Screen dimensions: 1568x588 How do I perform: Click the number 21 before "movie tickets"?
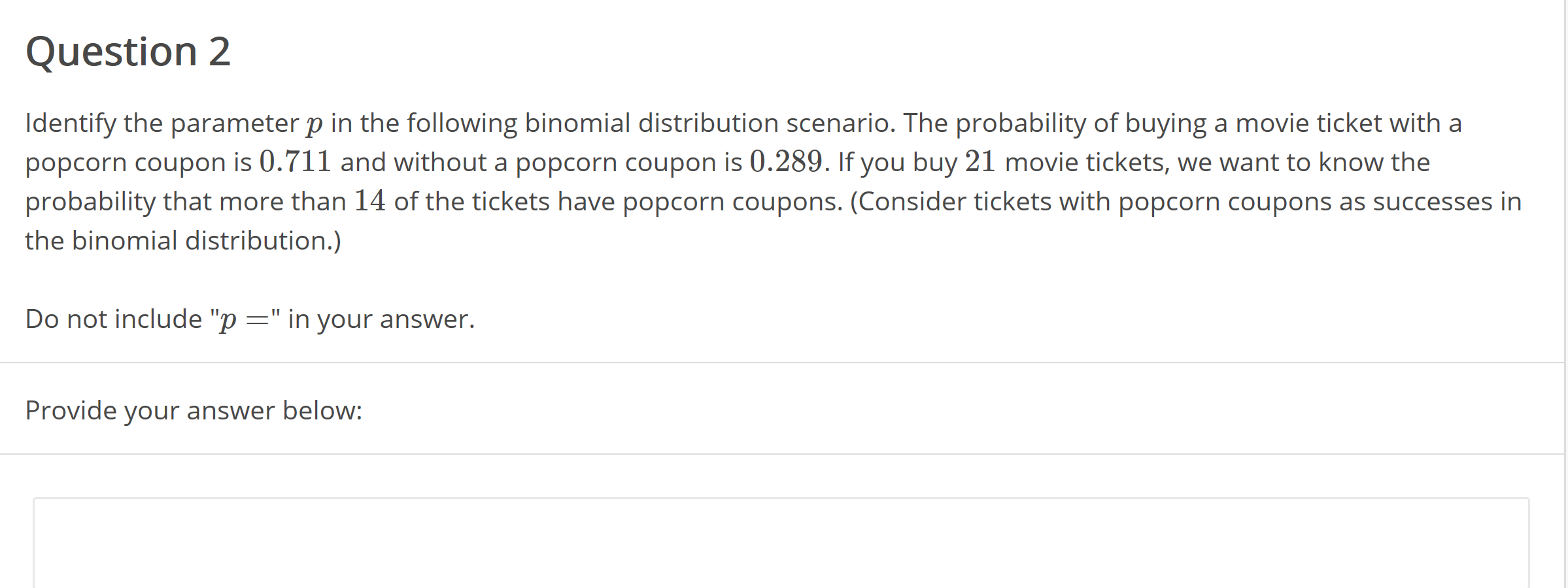(980, 162)
